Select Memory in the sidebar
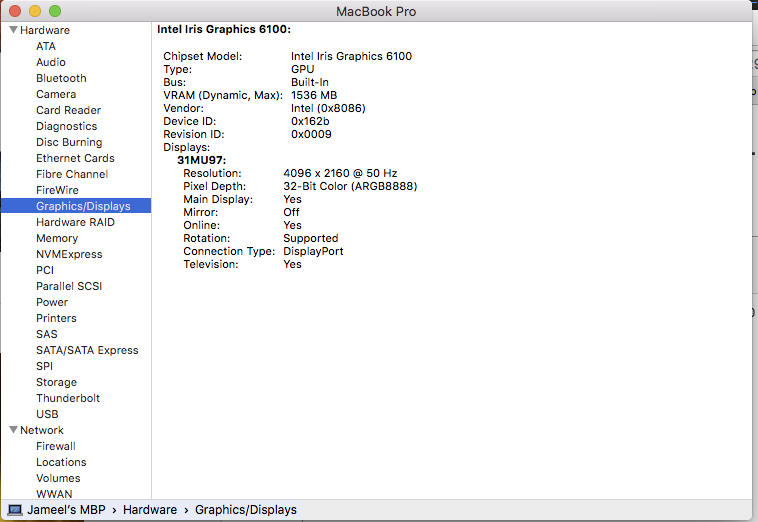The width and height of the screenshot is (758, 522). (57, 238)
